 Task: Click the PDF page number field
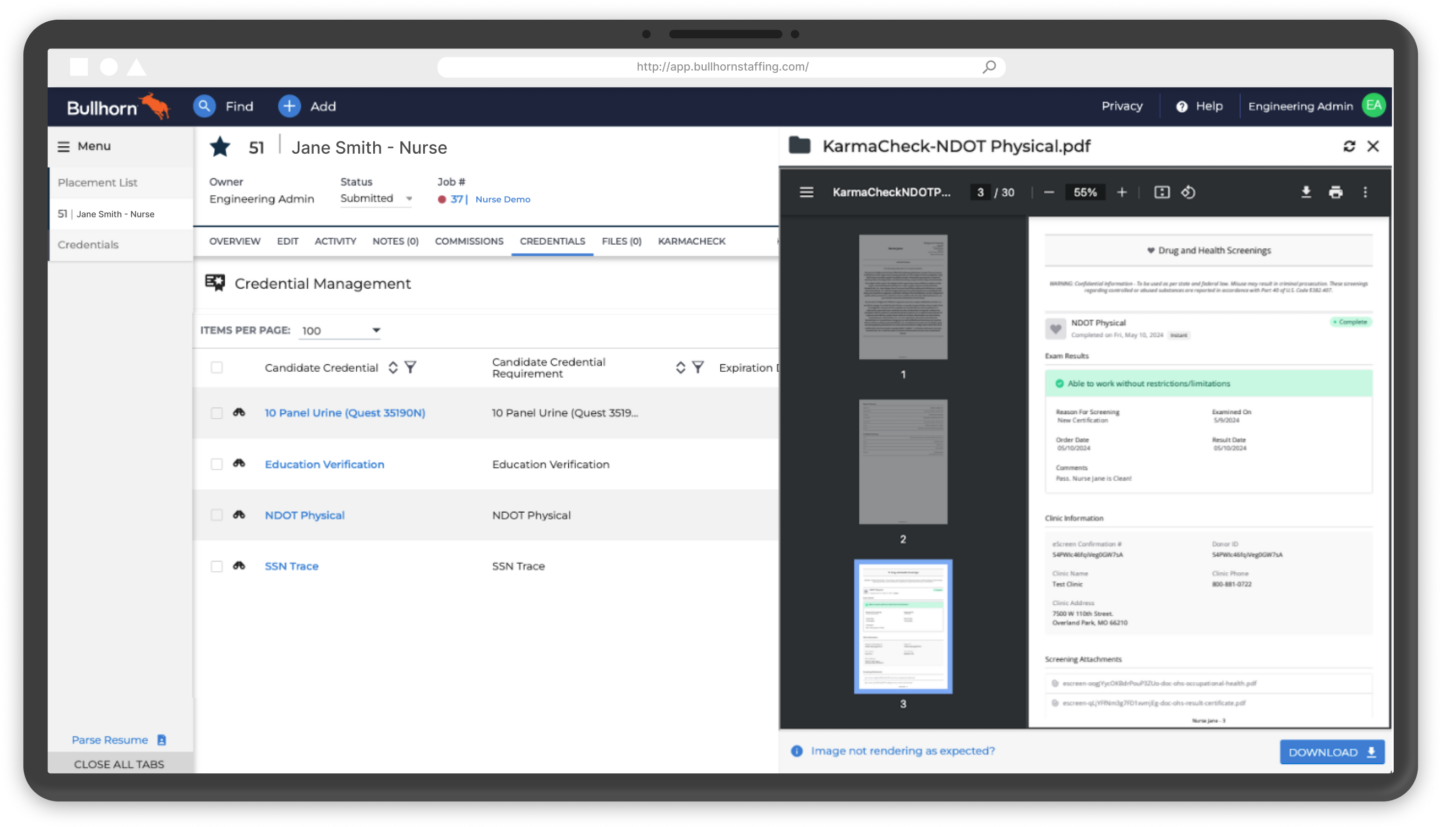coord(981,192)
